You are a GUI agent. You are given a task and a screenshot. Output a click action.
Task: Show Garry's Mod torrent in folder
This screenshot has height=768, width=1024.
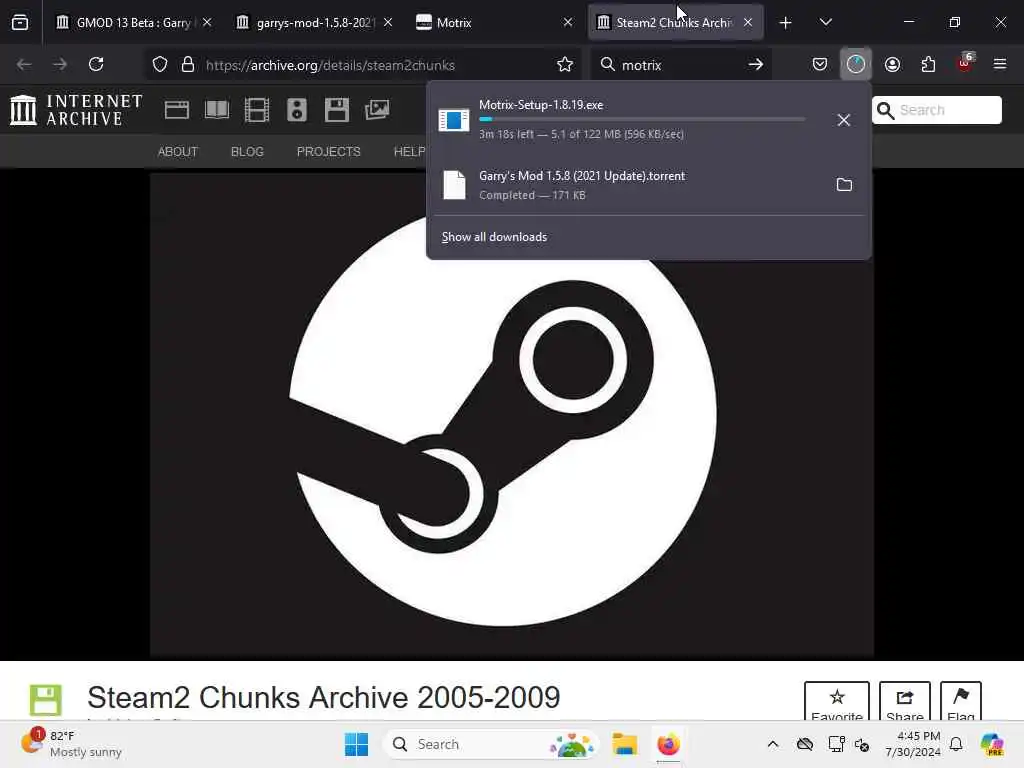[x=844, y=185]
